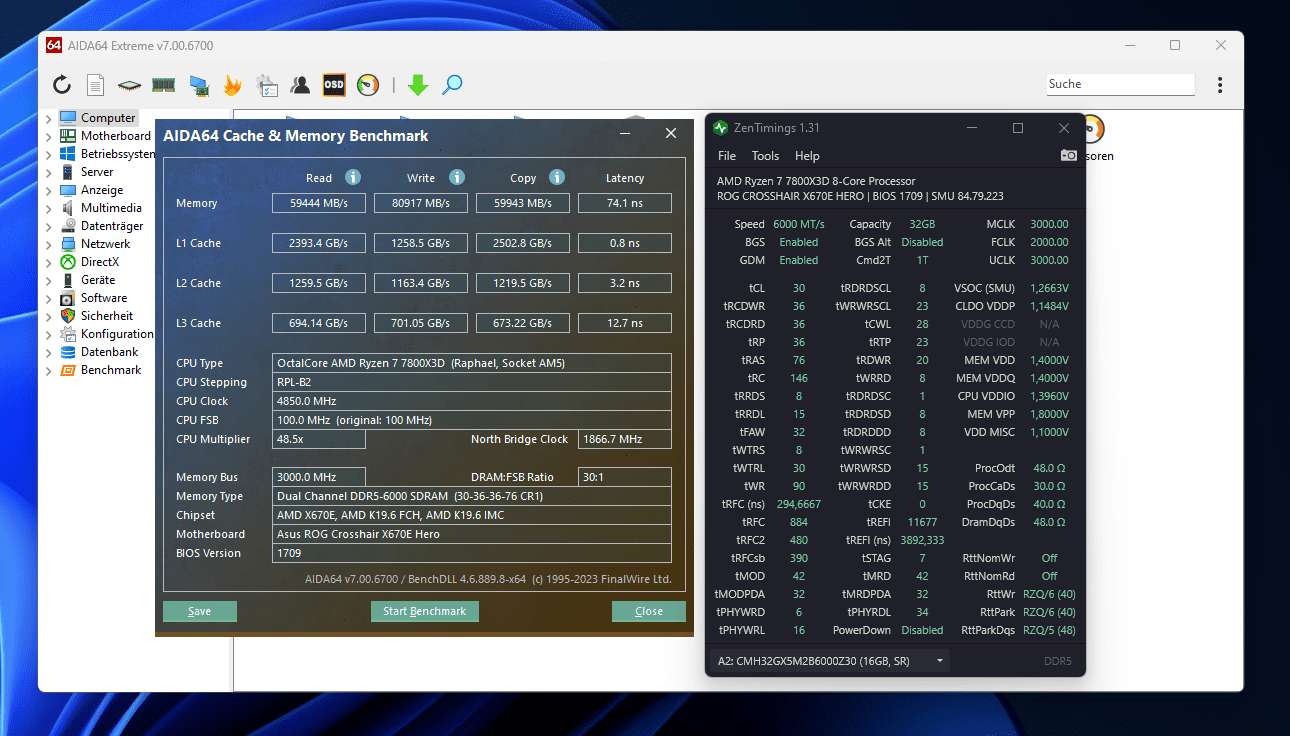Expand the Computer tree node arrow

click(48, 118)
